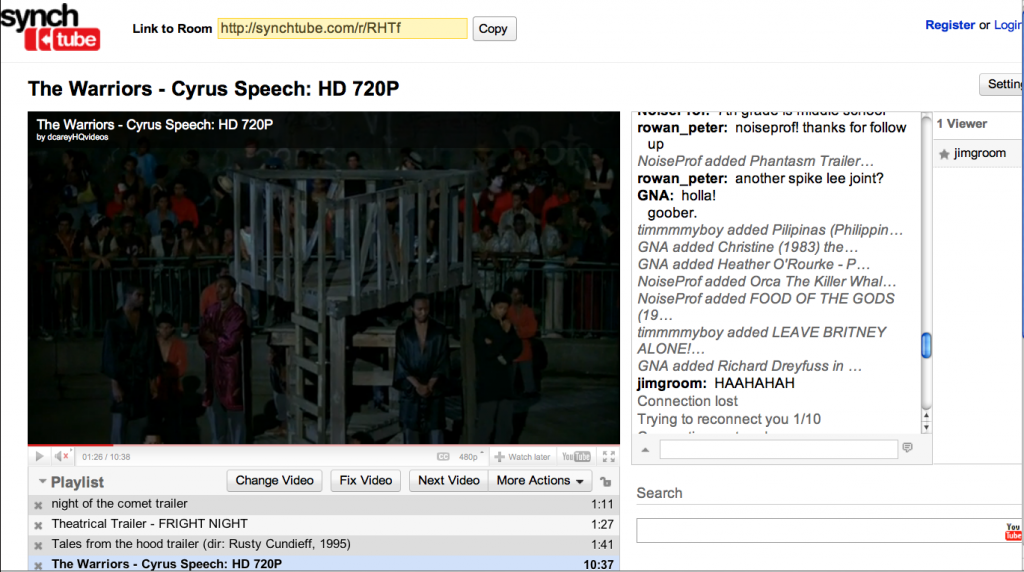
Task: Open the More Actions dropdown
Action: (540, 481)
